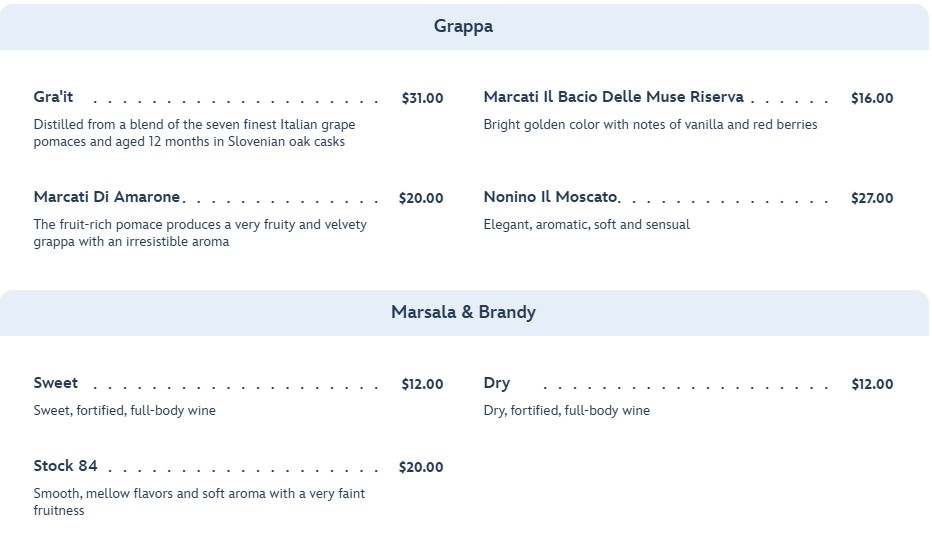Viewport: 932px width, 542px height.
Task: Pick the Sweet marsala item name
Action: pos(55,383)
